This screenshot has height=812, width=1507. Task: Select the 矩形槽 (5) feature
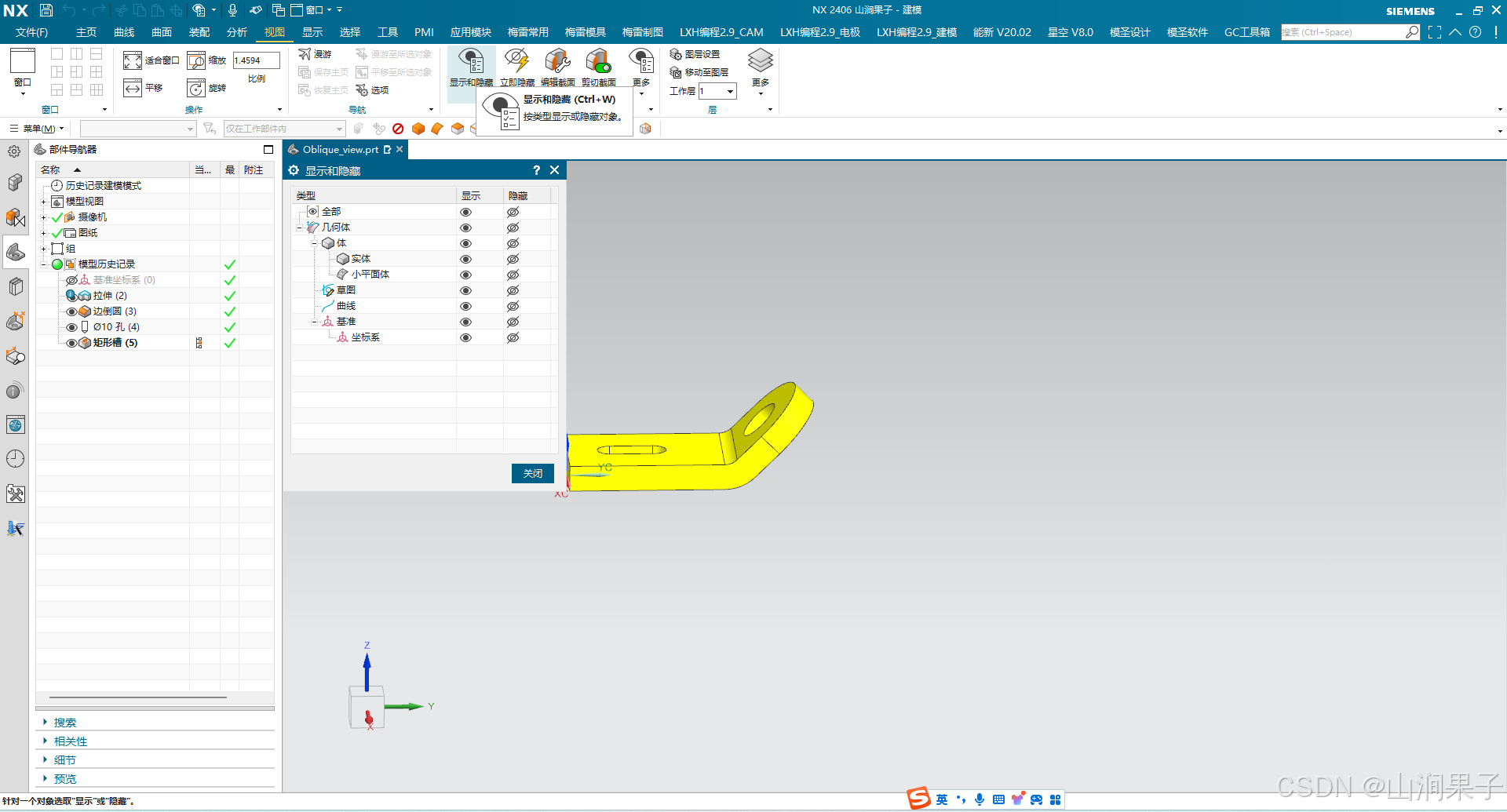pyautogui.click(x=115, y=343)
